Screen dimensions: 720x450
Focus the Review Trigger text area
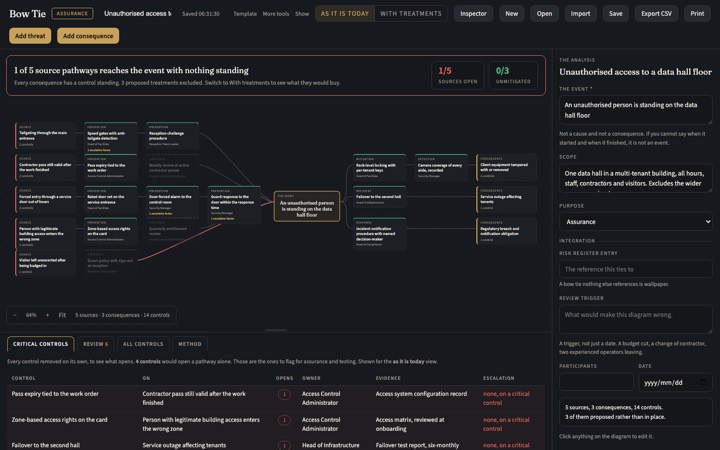pos(636,320)
